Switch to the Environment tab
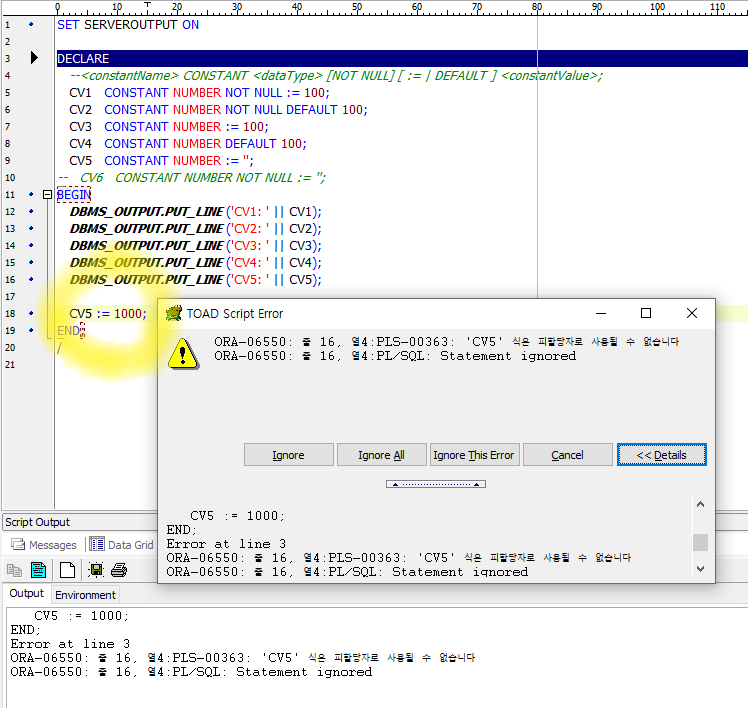 point(85,595)
